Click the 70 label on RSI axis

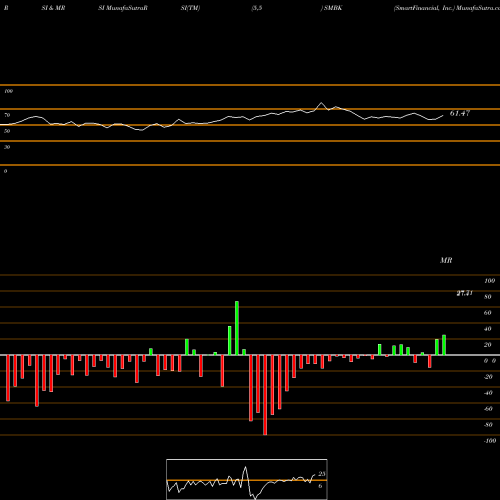click(7, 115)
